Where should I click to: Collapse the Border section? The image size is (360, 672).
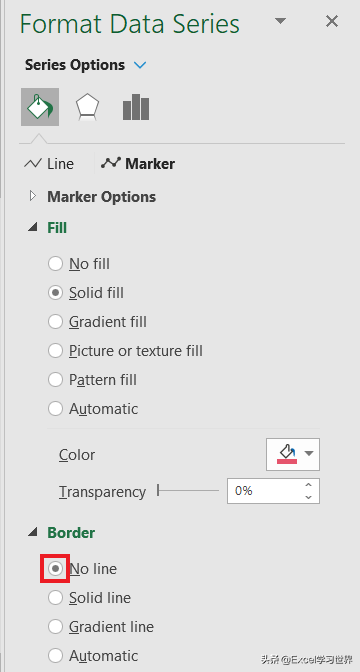click(x=33, y=532)
